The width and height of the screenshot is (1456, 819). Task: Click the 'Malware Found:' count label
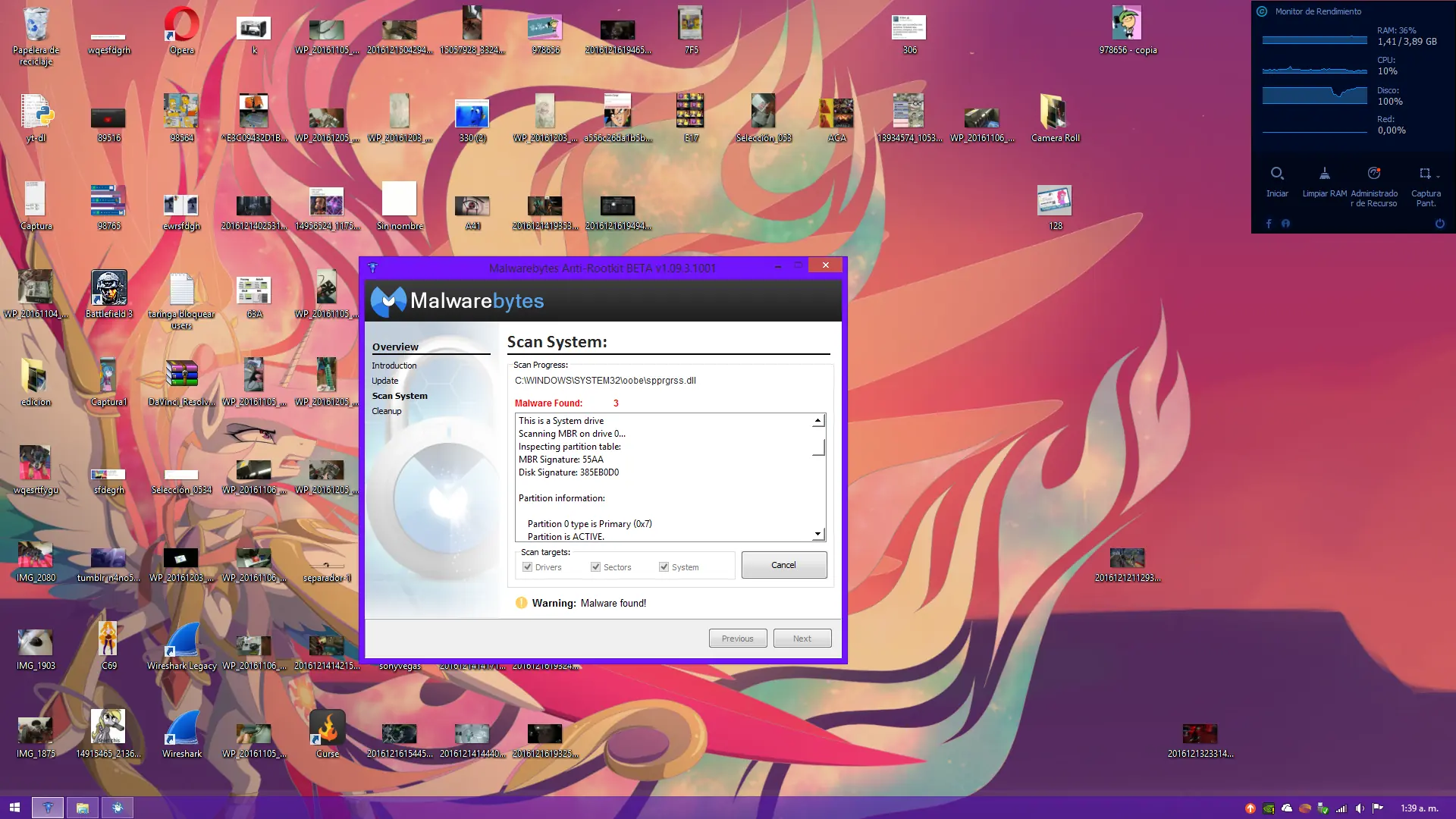tap(548, 403)
